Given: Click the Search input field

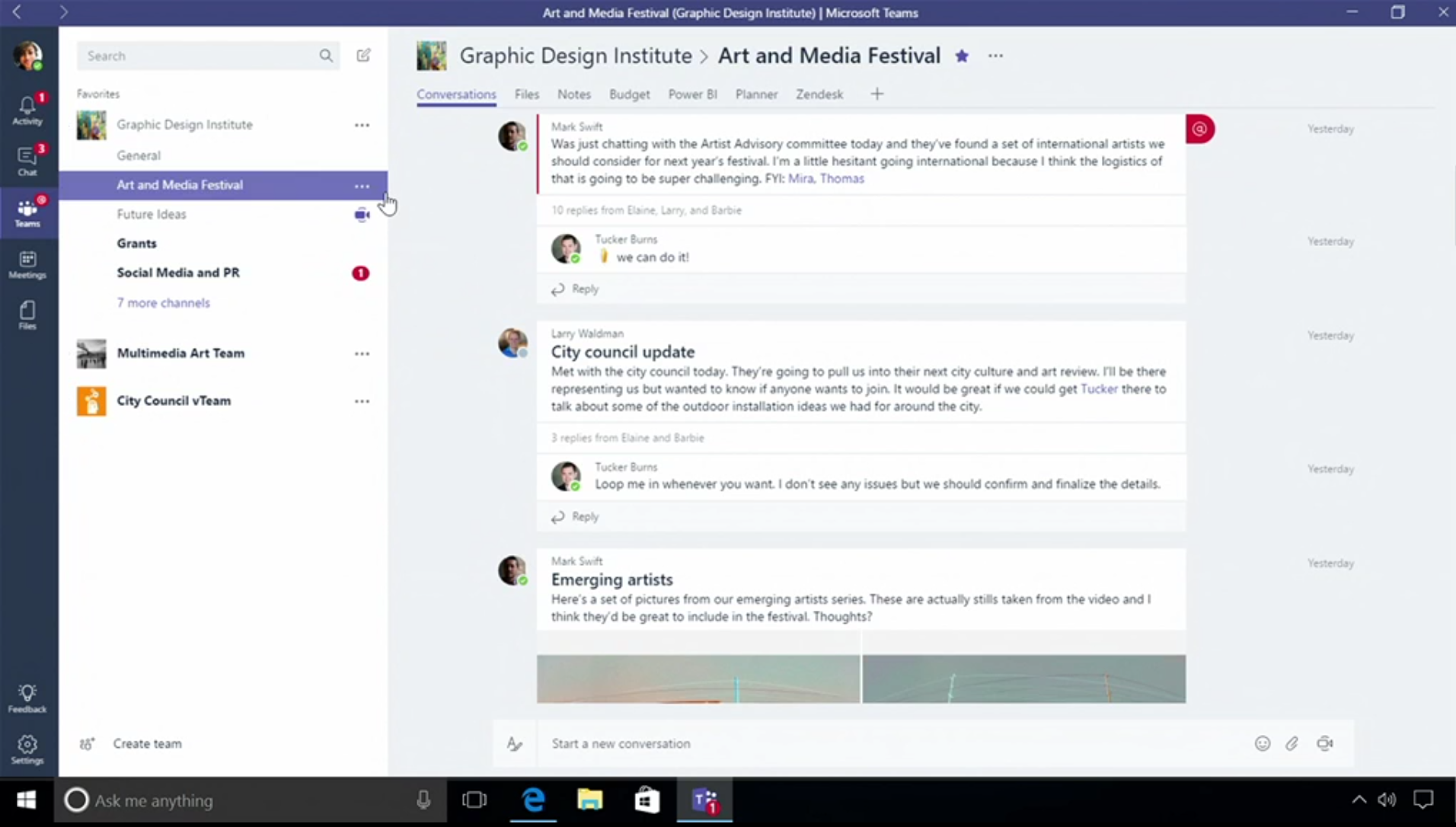Looking at the screenshot, I should click(x=198, y=56).
